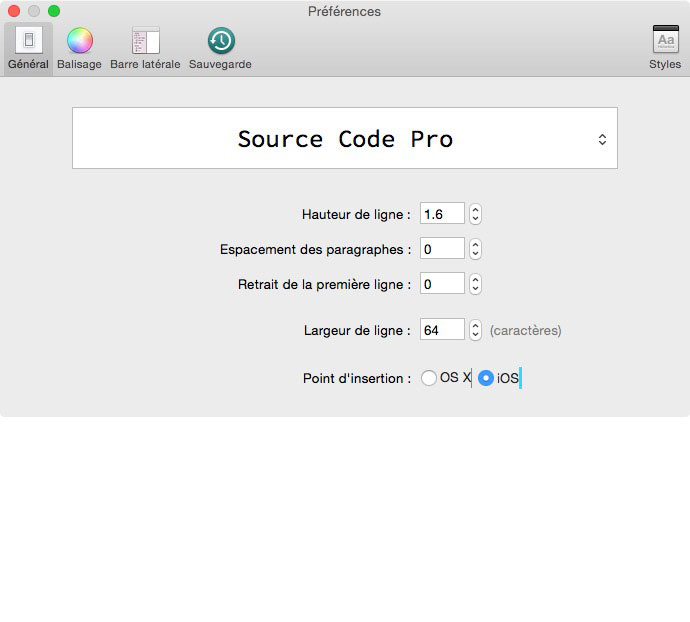Open the Général preferences pane icon
This screenshot has height=622, width=690.
tap(29, 40)
